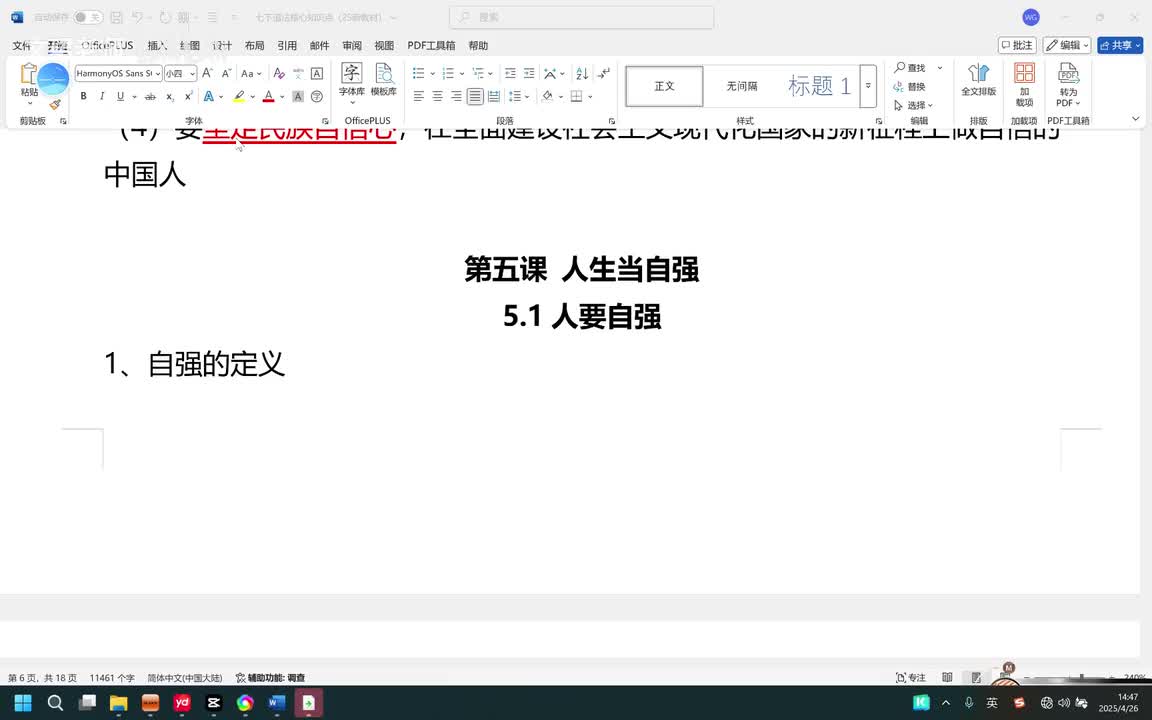
Task: Apply 标题 1 heading style
Action: tap(818, 86)
